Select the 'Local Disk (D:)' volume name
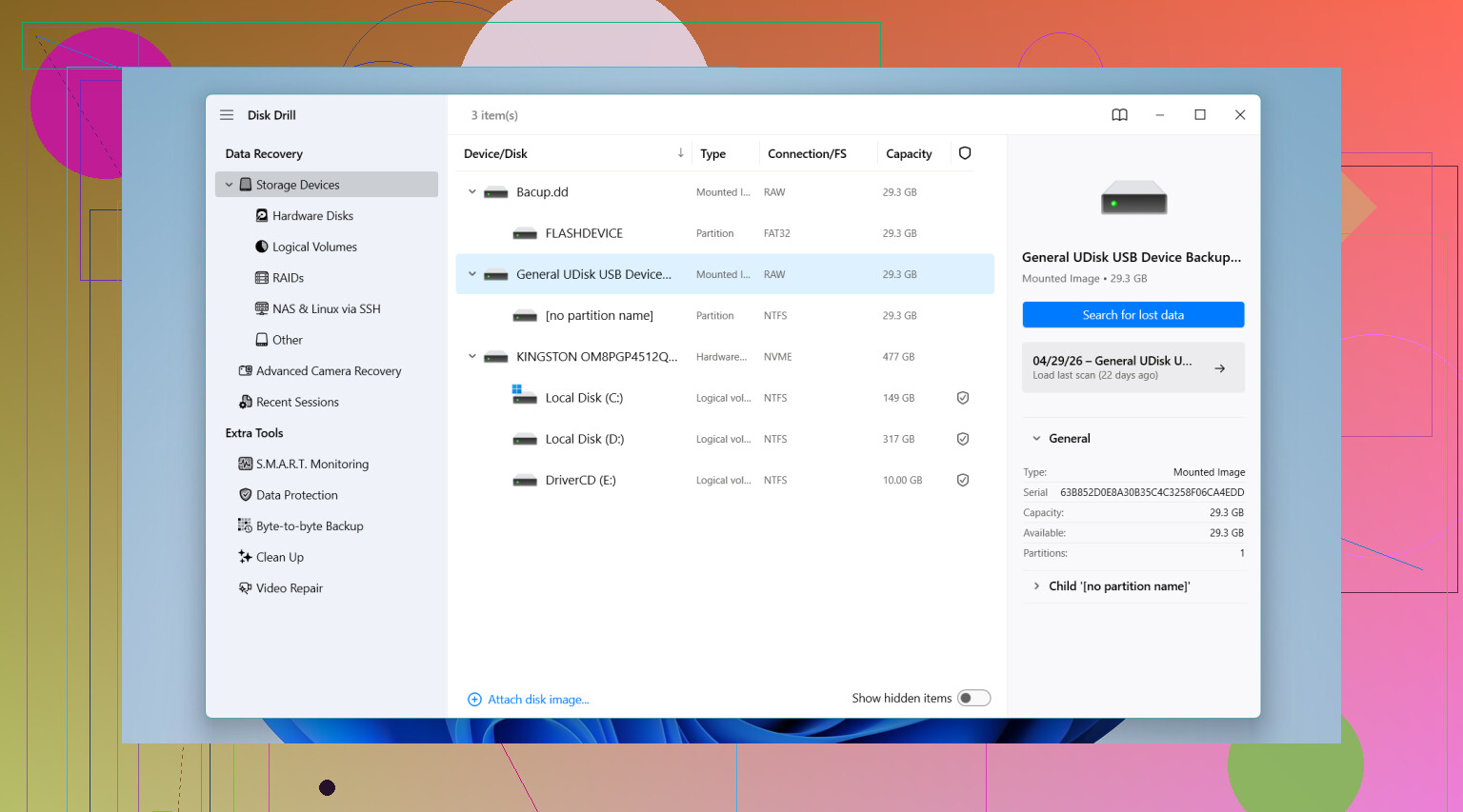Image resolution: width=1463 pixels, height=812 pixels. click(585, 439)
